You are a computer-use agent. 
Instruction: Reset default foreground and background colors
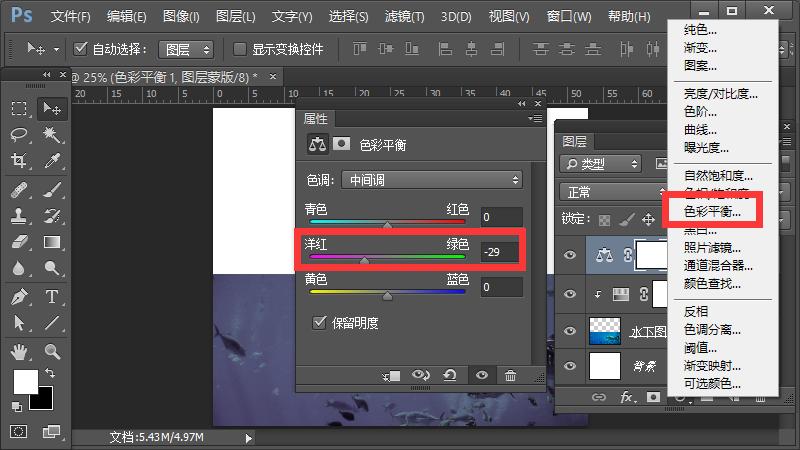click(x=17, y=406)
